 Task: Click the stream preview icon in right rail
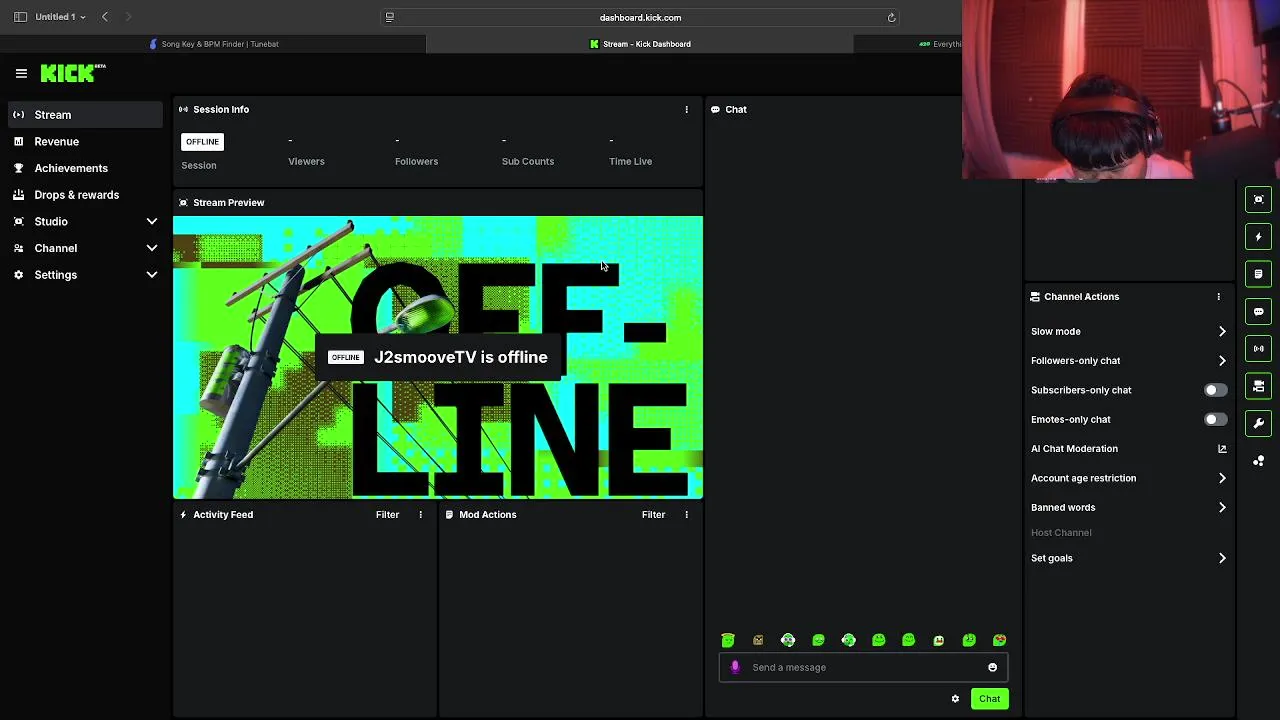click(x=1258, y=199)
